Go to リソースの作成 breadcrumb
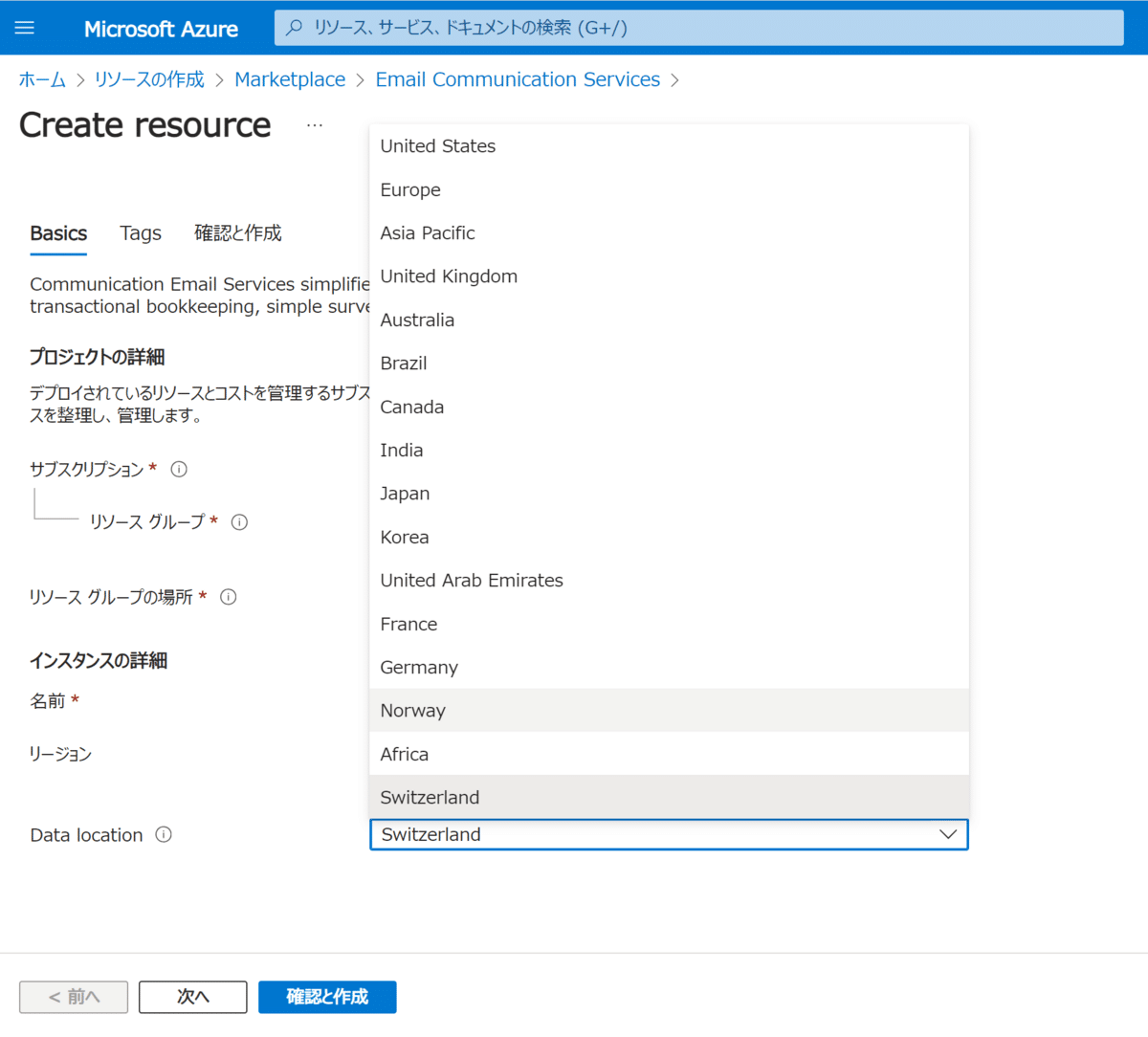Screen dimensions: 1148x1037 [149, 79]
